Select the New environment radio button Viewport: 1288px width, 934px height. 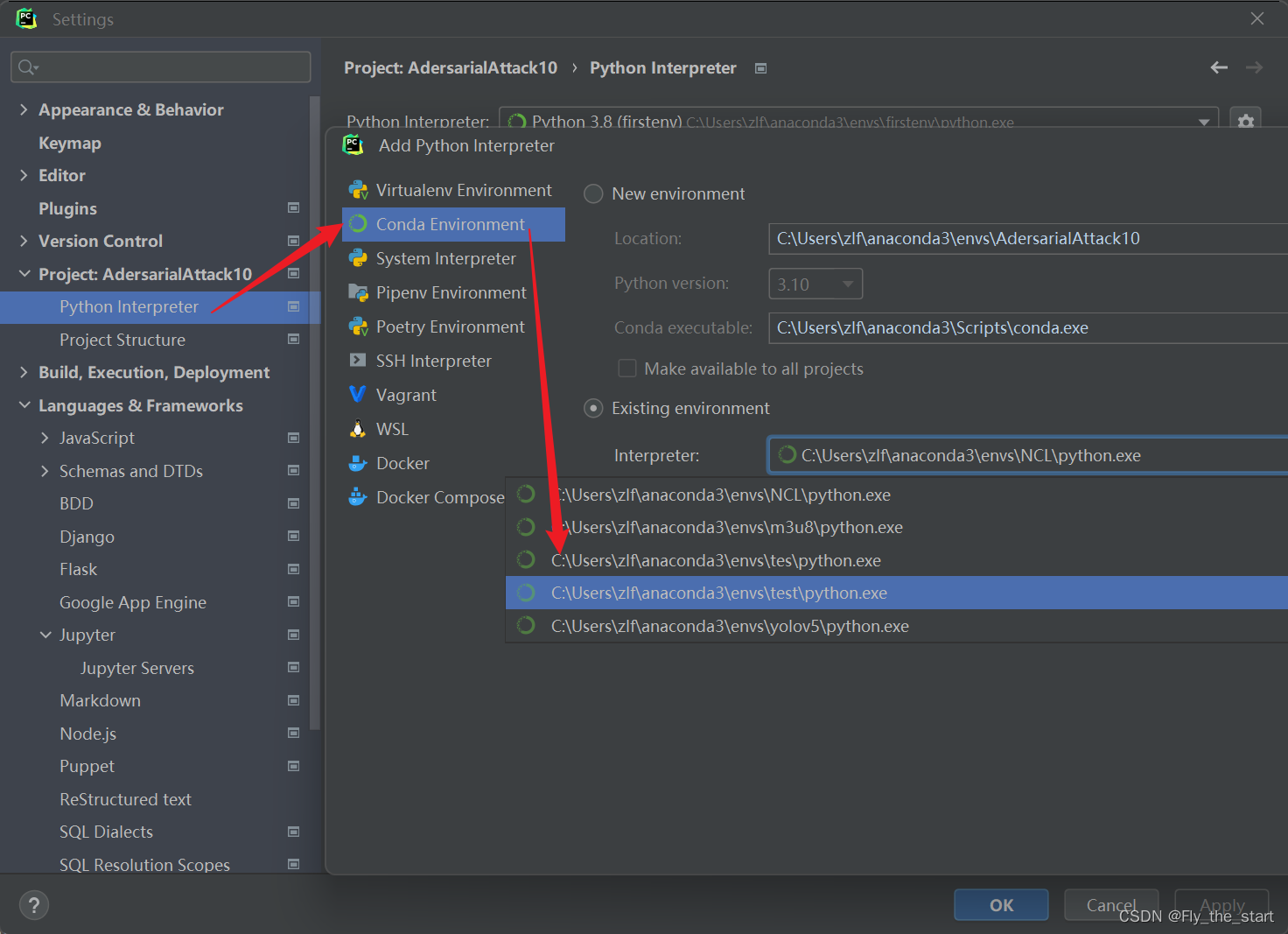click(593, 193)
